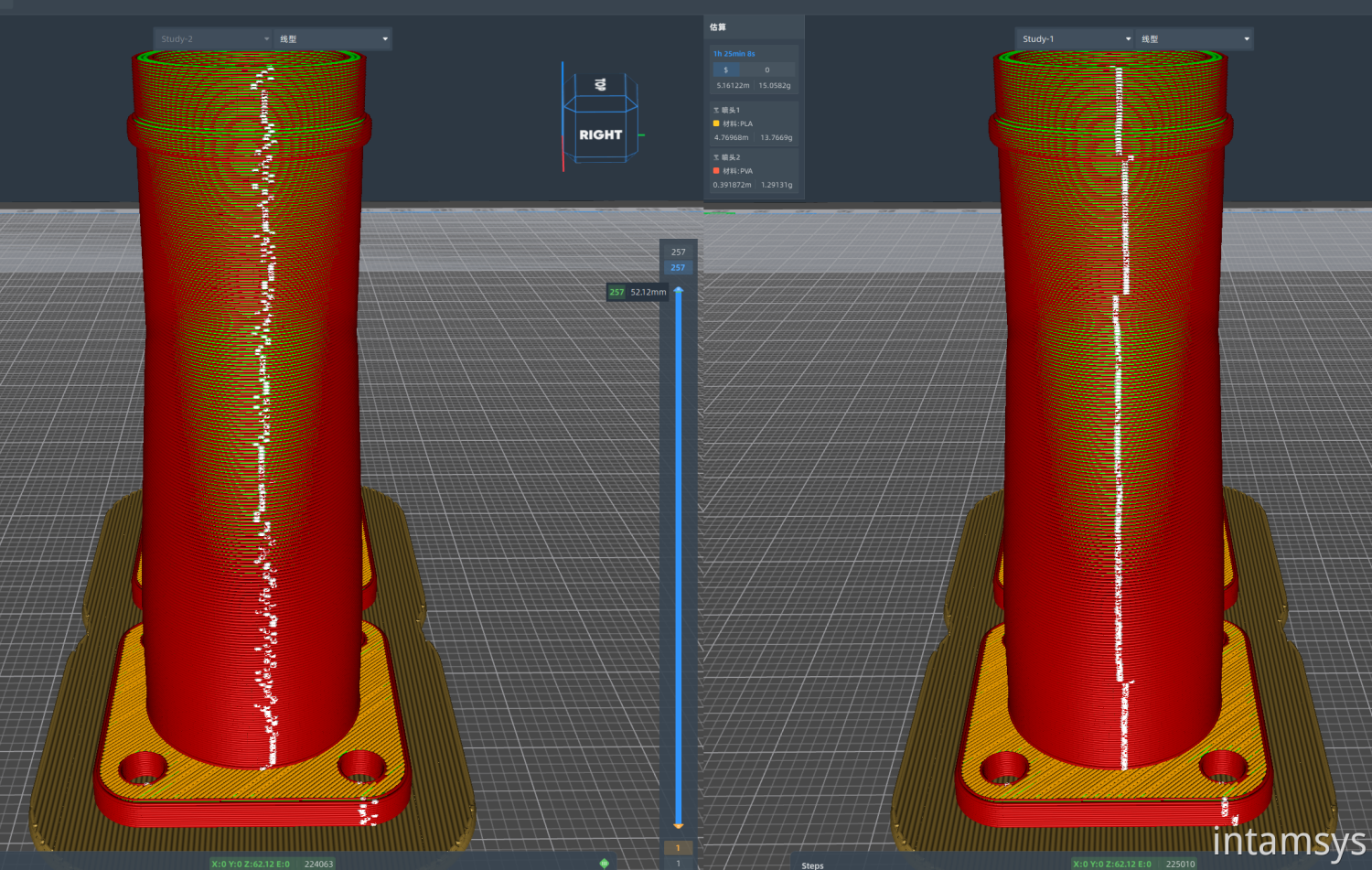Click the yellow PLA material color swatch
1372x870 pixels.
click(x=716, y=124)
